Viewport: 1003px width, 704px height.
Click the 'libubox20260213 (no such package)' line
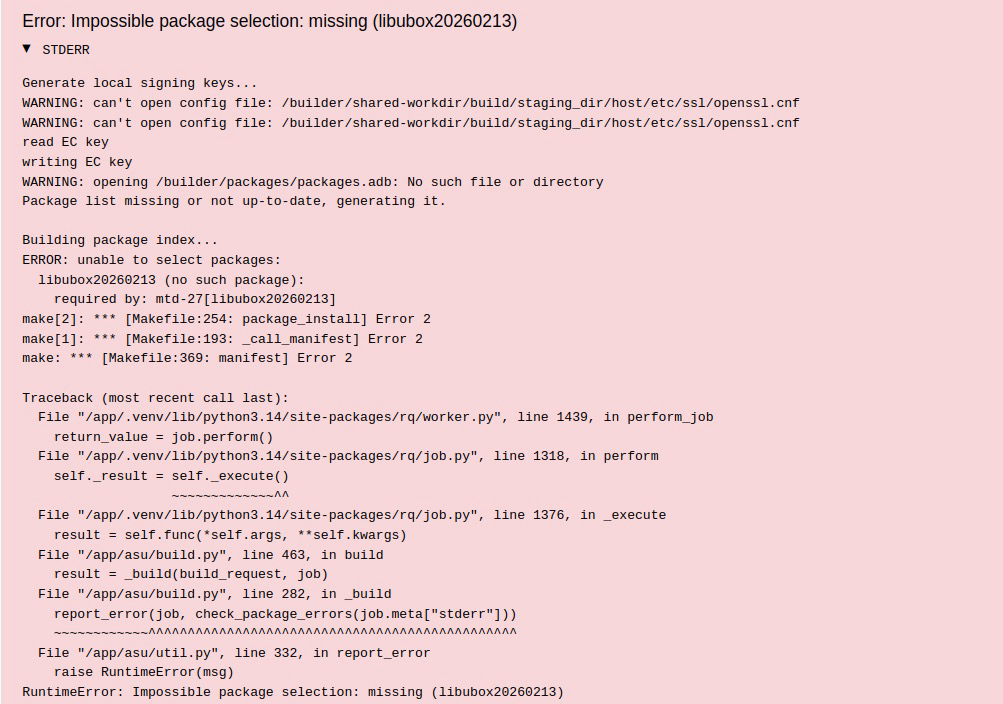click(x=171, y=280)
